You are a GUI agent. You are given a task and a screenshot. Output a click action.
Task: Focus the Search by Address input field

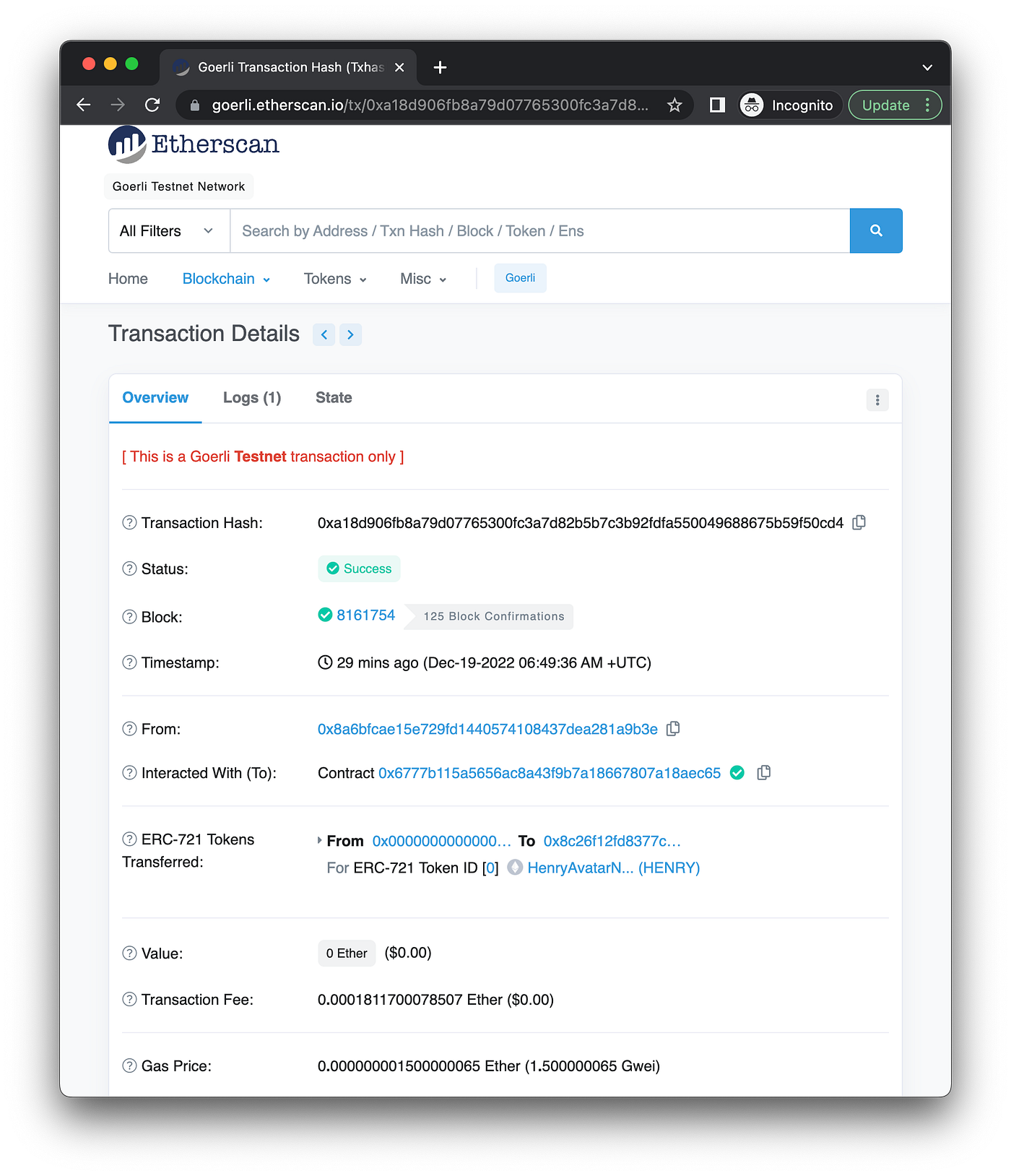pyautogui.click(x=540, y=231)
